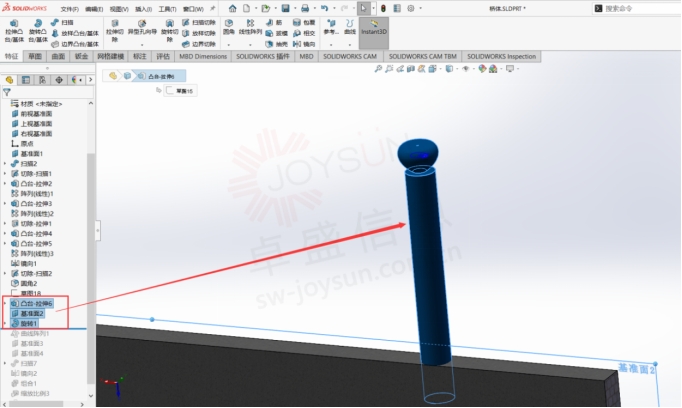The height and width of the screenshot is (408, 682).
Task: Select the 镜向 mirror tool
Action: 304,44
